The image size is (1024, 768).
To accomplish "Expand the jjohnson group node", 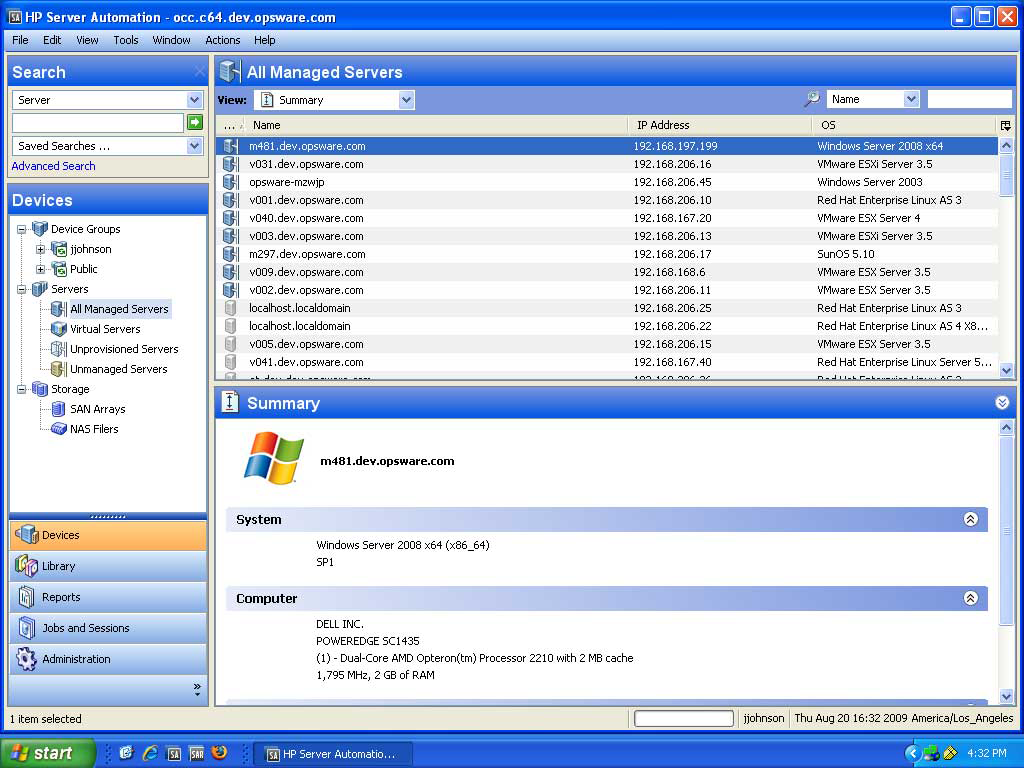I will click(x=40, y=249).
